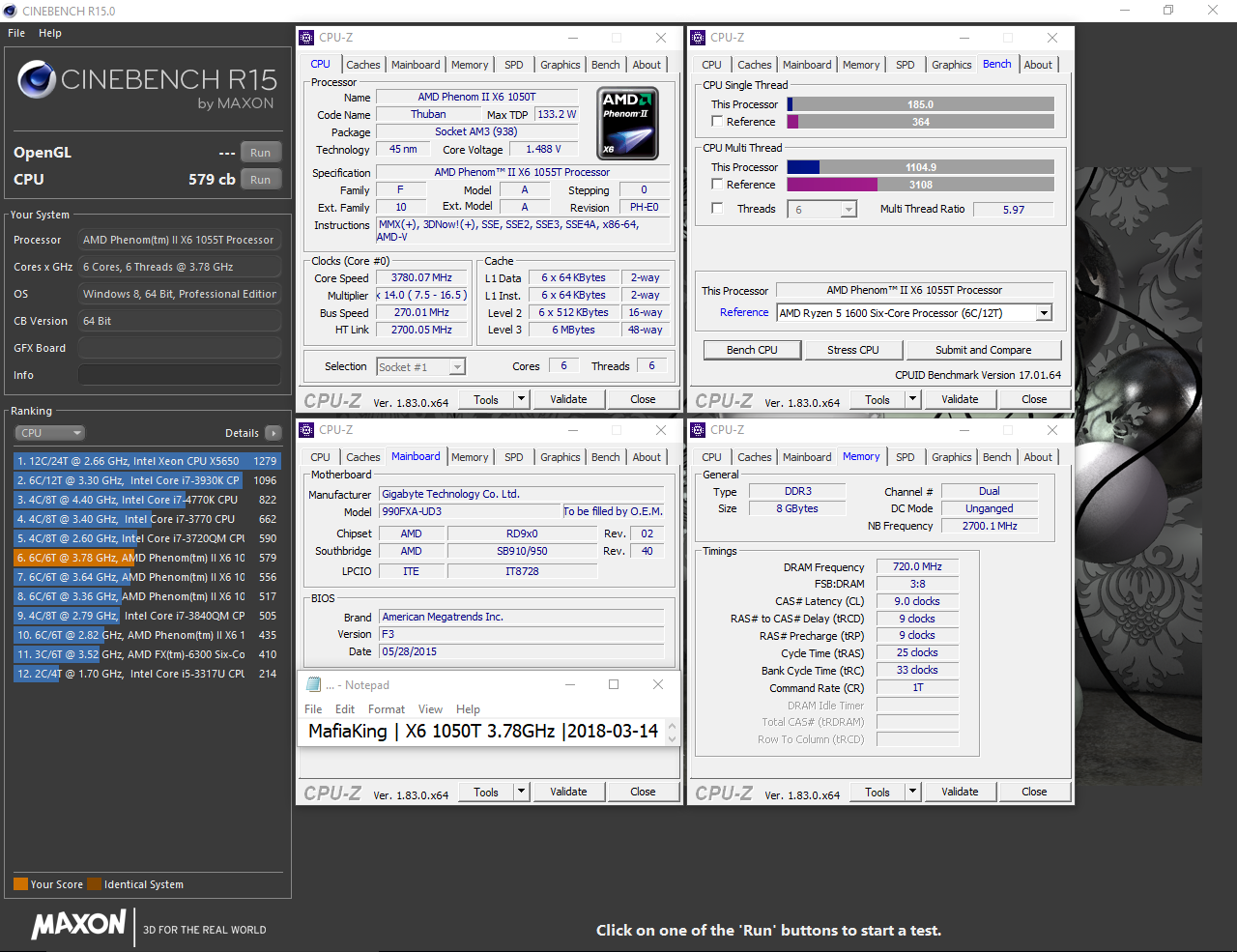Open ranking Details arrow button
The image size is (1237, 952).
pyautogui.click(x=273, y=433)
